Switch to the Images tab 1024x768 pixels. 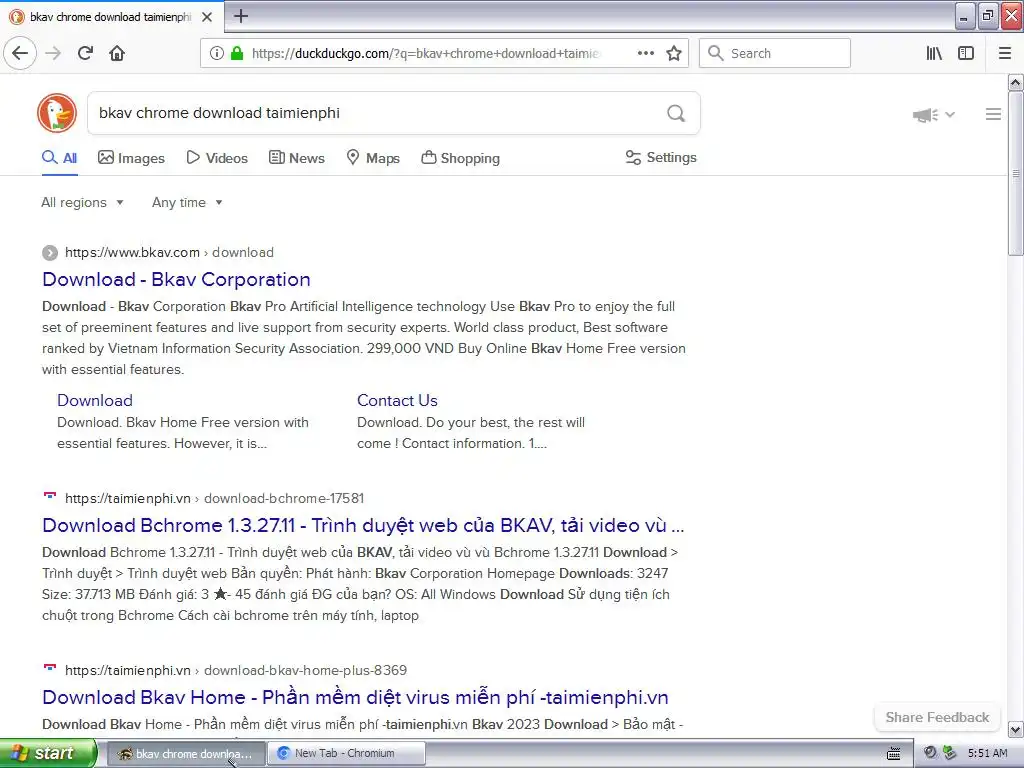tap(131, 158)
